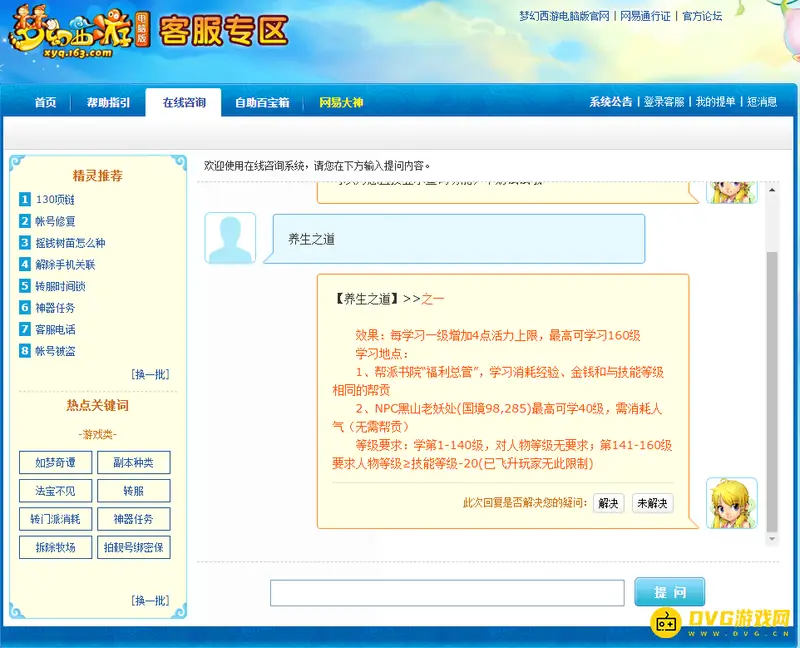The image size is (800, 648).
Task: Click the number 4 badge beside 解除手机关联
Action: (25, 264)
